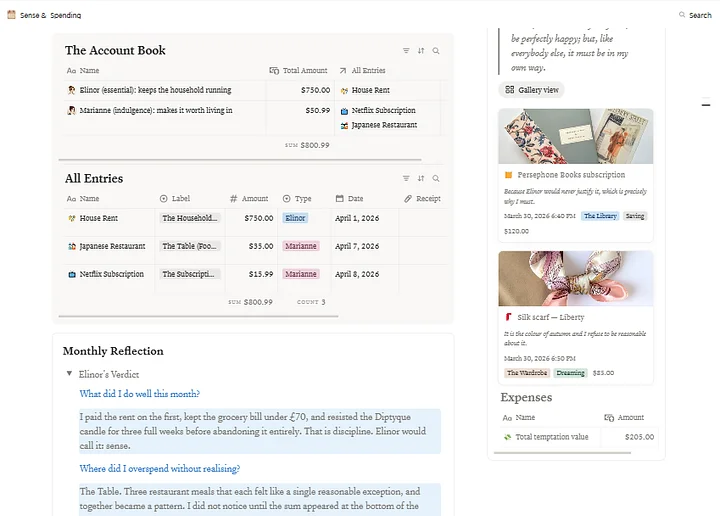The height and width of the screenshot is (516, 720).
Task: Select The Subscripti... label tag
Action: (x=190, y=275)
